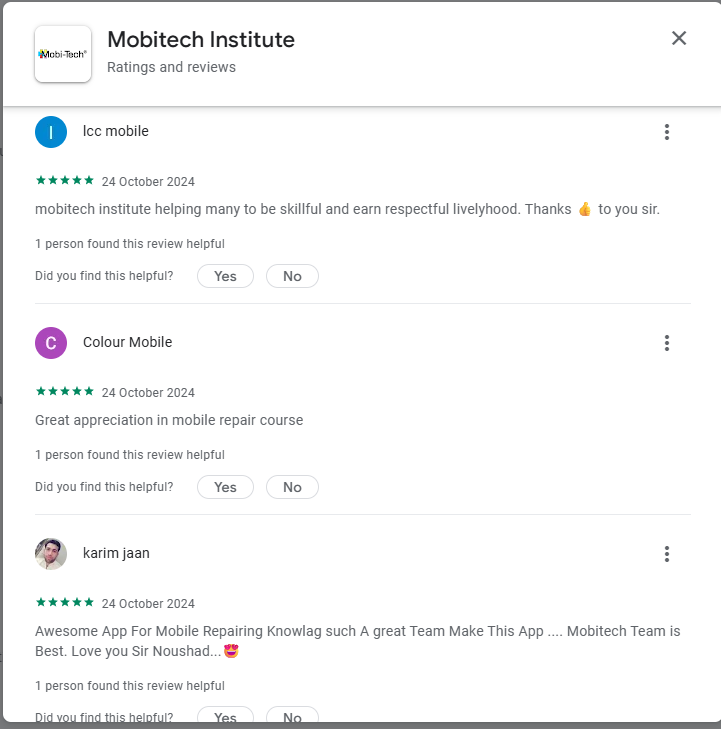Open more options for karim jaan review

click(667, 554)
